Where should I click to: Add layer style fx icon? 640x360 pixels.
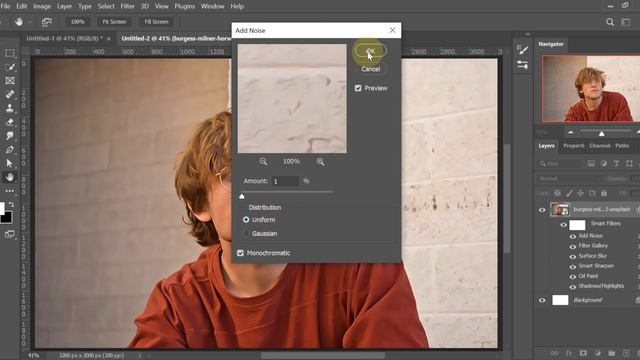pyautogui.click(x=569, y=353)
